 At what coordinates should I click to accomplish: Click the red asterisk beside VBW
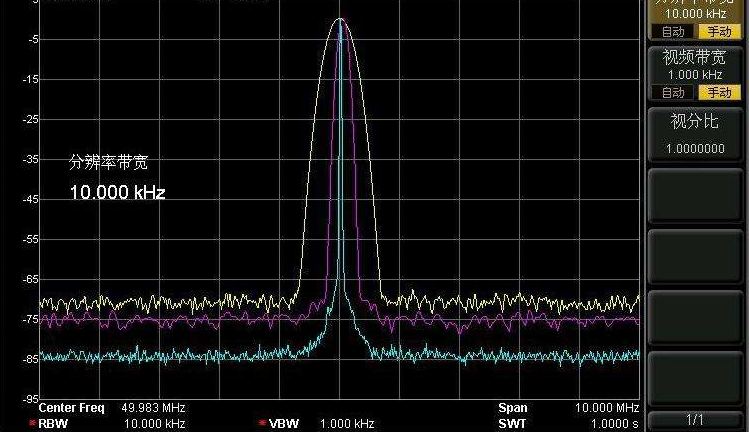pos(263,424)
